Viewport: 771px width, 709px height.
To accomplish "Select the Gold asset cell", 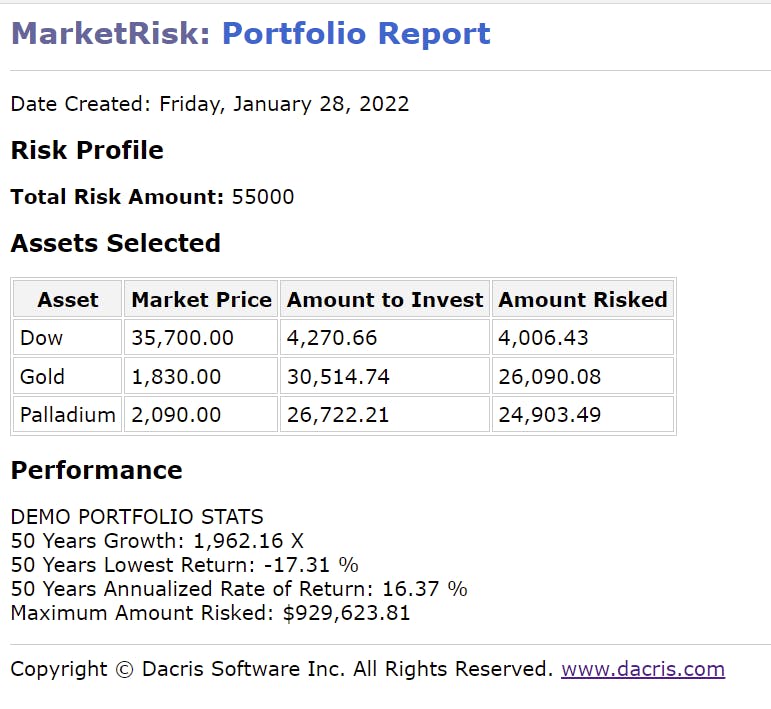I will 67,377.
